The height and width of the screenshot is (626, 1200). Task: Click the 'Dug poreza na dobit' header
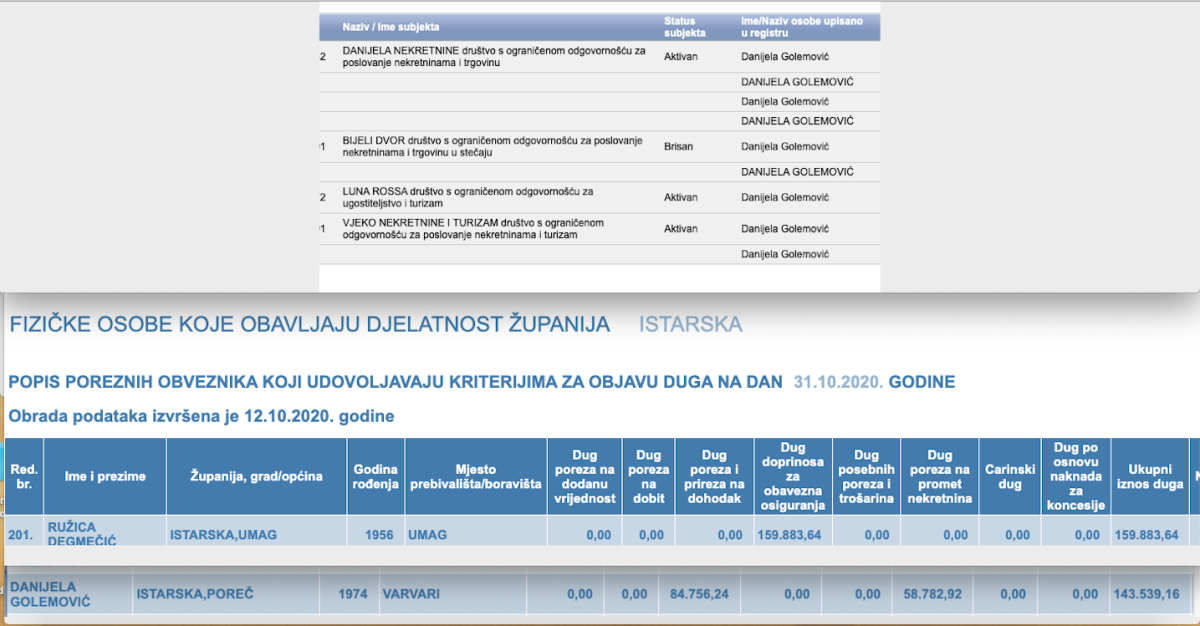pos(647,476)
